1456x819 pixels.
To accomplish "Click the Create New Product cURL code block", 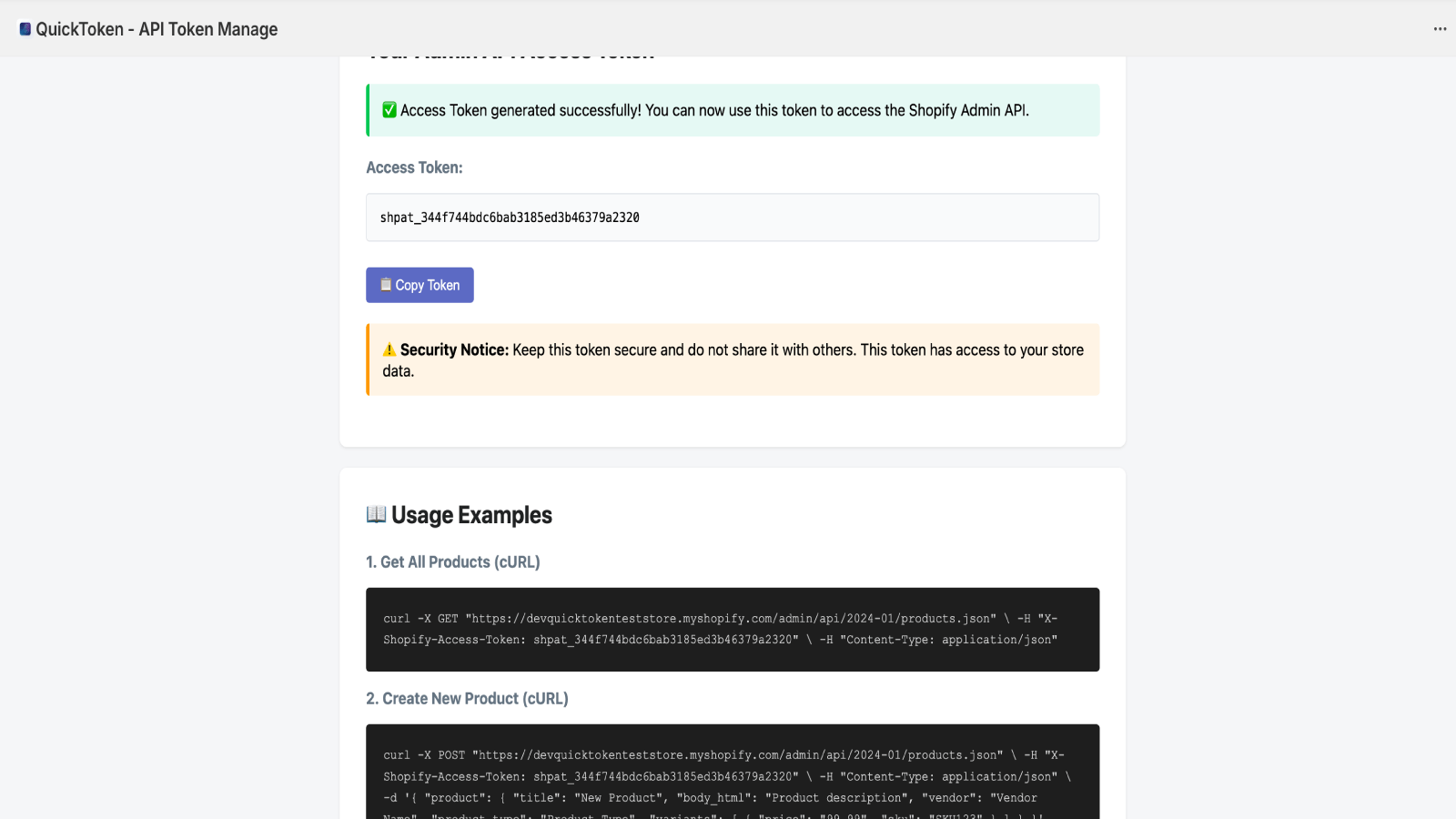I will (x=732, y=776).
